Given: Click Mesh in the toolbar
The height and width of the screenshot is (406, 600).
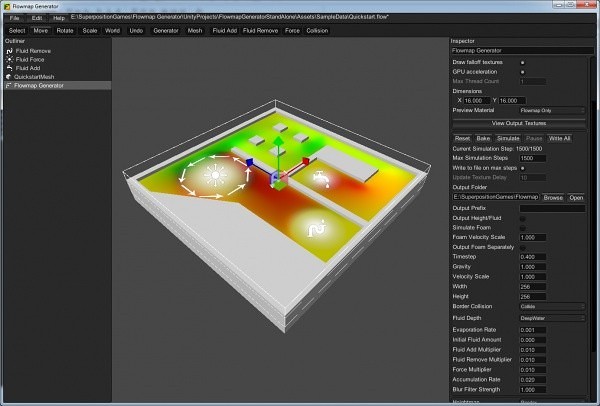Looking at the screenshot, I should point(195,31).
